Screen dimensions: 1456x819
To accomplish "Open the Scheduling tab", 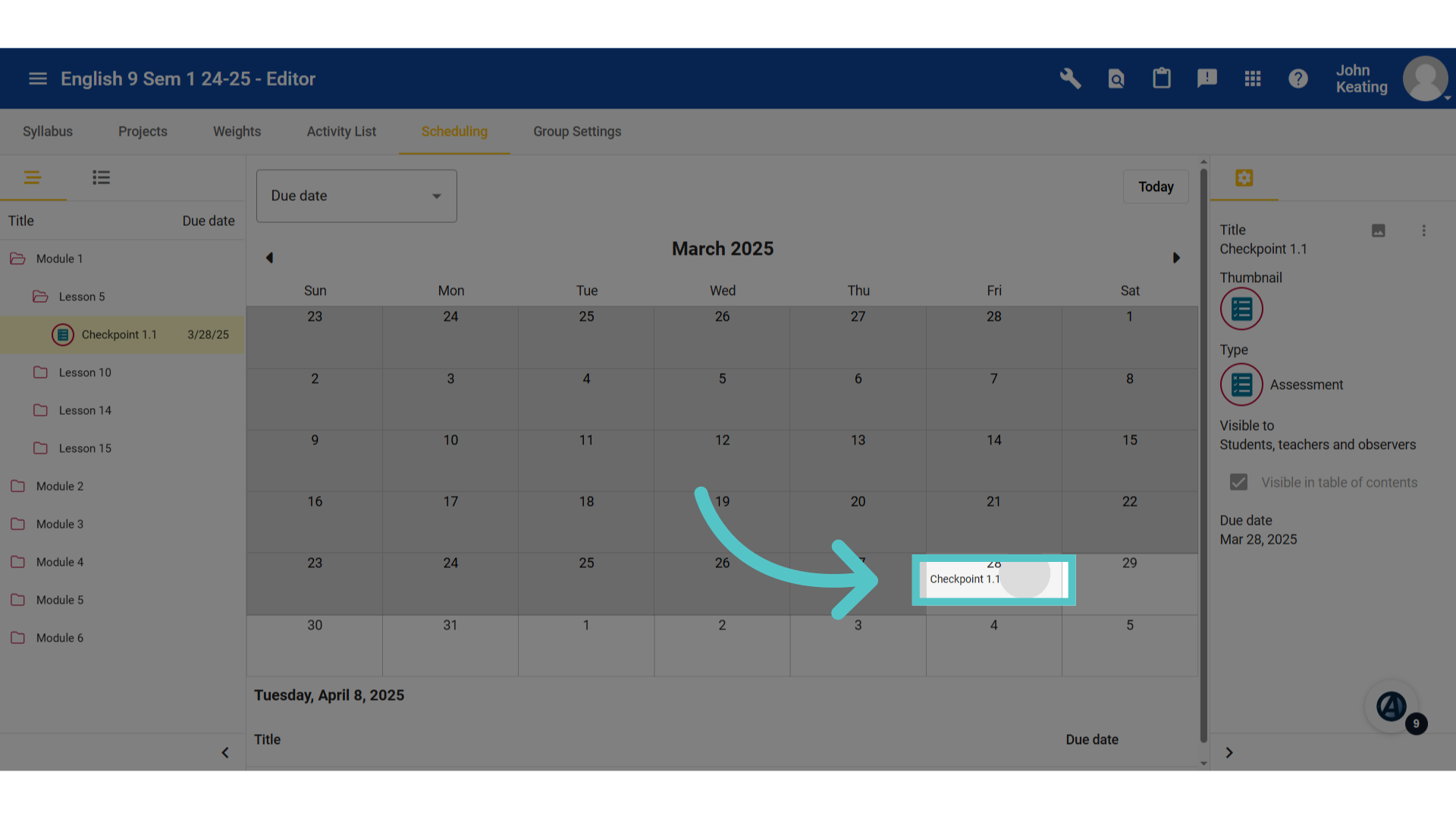I will point(454,131).
